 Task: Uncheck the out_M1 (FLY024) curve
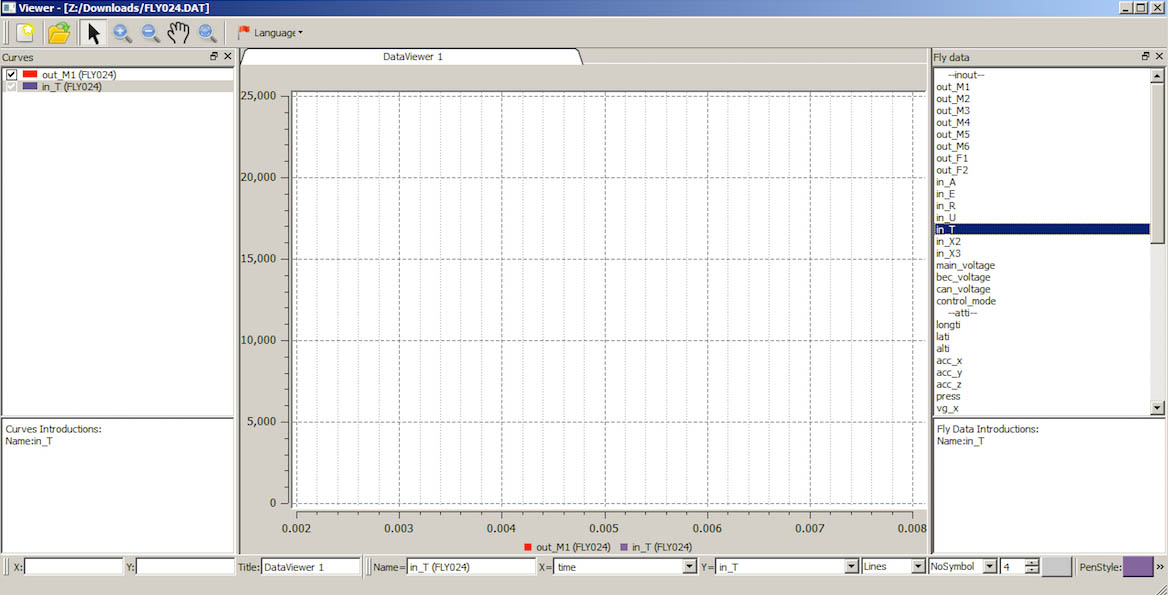pos(11,74)
